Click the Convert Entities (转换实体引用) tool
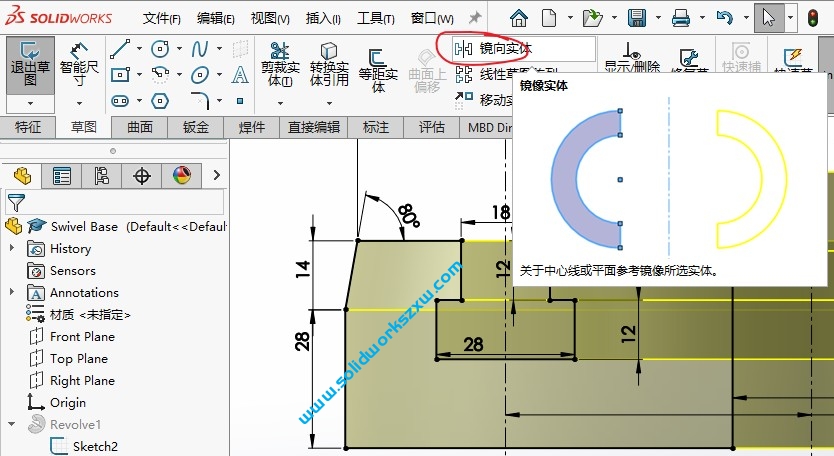Screen dimensions: 834x456 click(329, 65)
